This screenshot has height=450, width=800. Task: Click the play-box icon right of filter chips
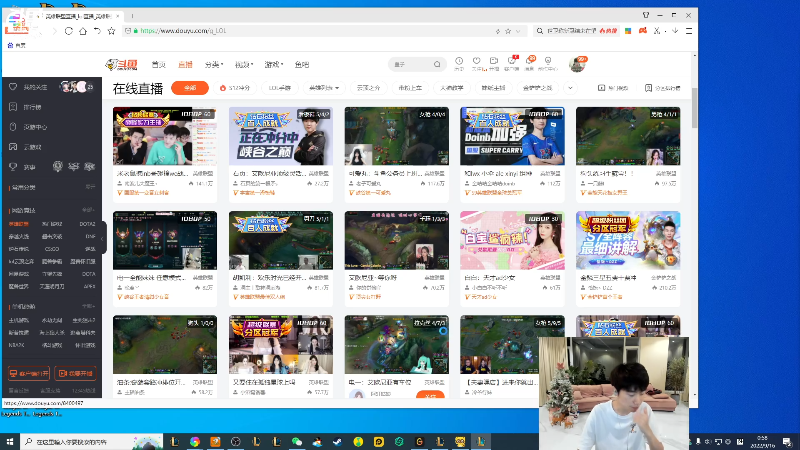click(x=601, y=88)
